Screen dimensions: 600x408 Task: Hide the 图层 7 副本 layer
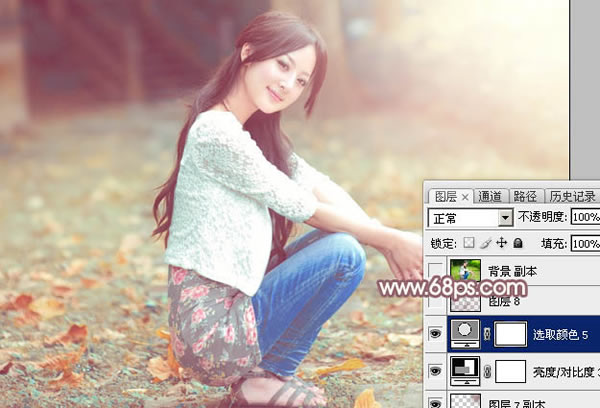click(435, 403)
